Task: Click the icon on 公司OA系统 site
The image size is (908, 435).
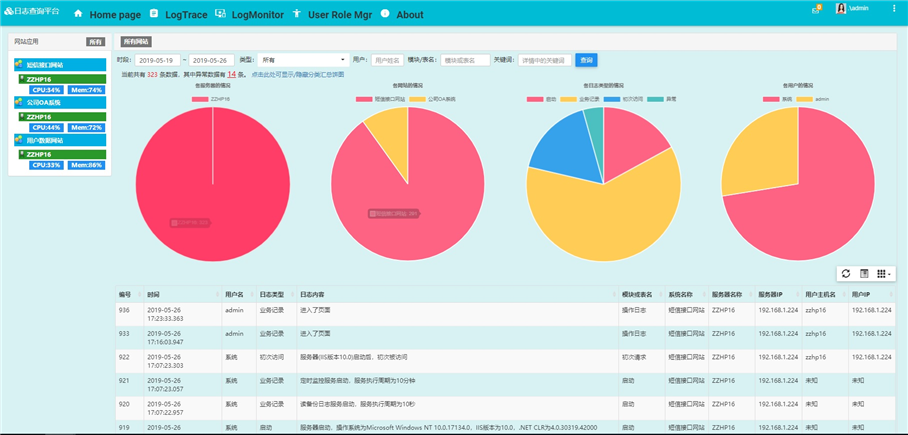Action: click(x=19, y=102)
